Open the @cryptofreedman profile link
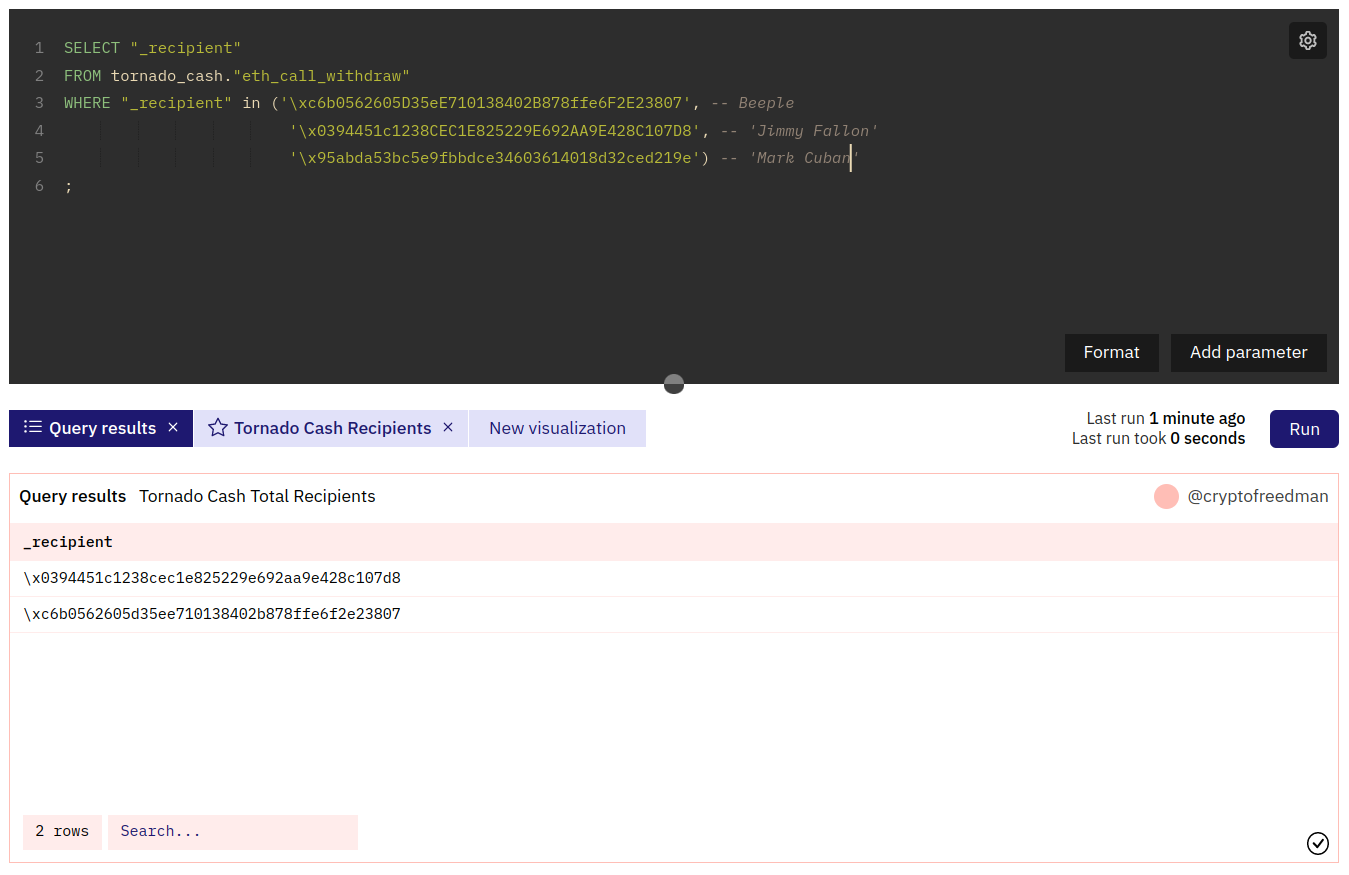The image size is (1349, 875). [x=1258, y=496]
